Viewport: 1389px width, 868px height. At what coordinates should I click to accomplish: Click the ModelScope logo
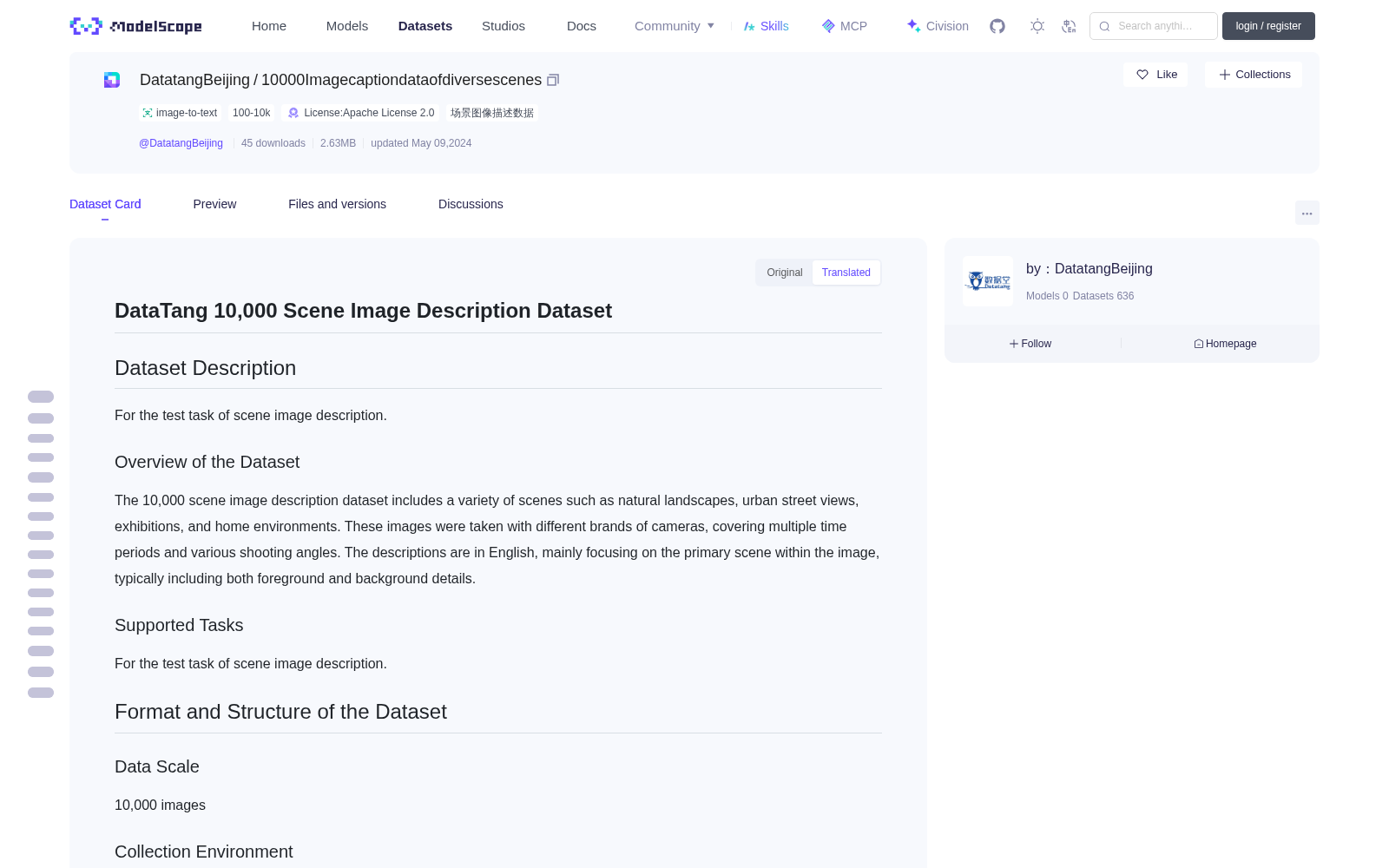(136, 26)
